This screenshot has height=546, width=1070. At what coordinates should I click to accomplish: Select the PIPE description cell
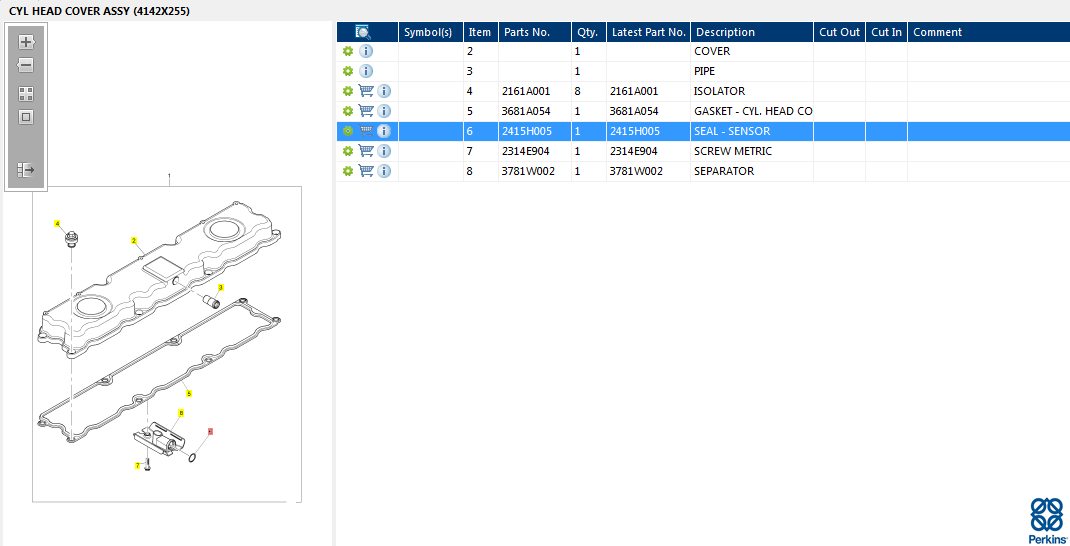coord(752,71)
